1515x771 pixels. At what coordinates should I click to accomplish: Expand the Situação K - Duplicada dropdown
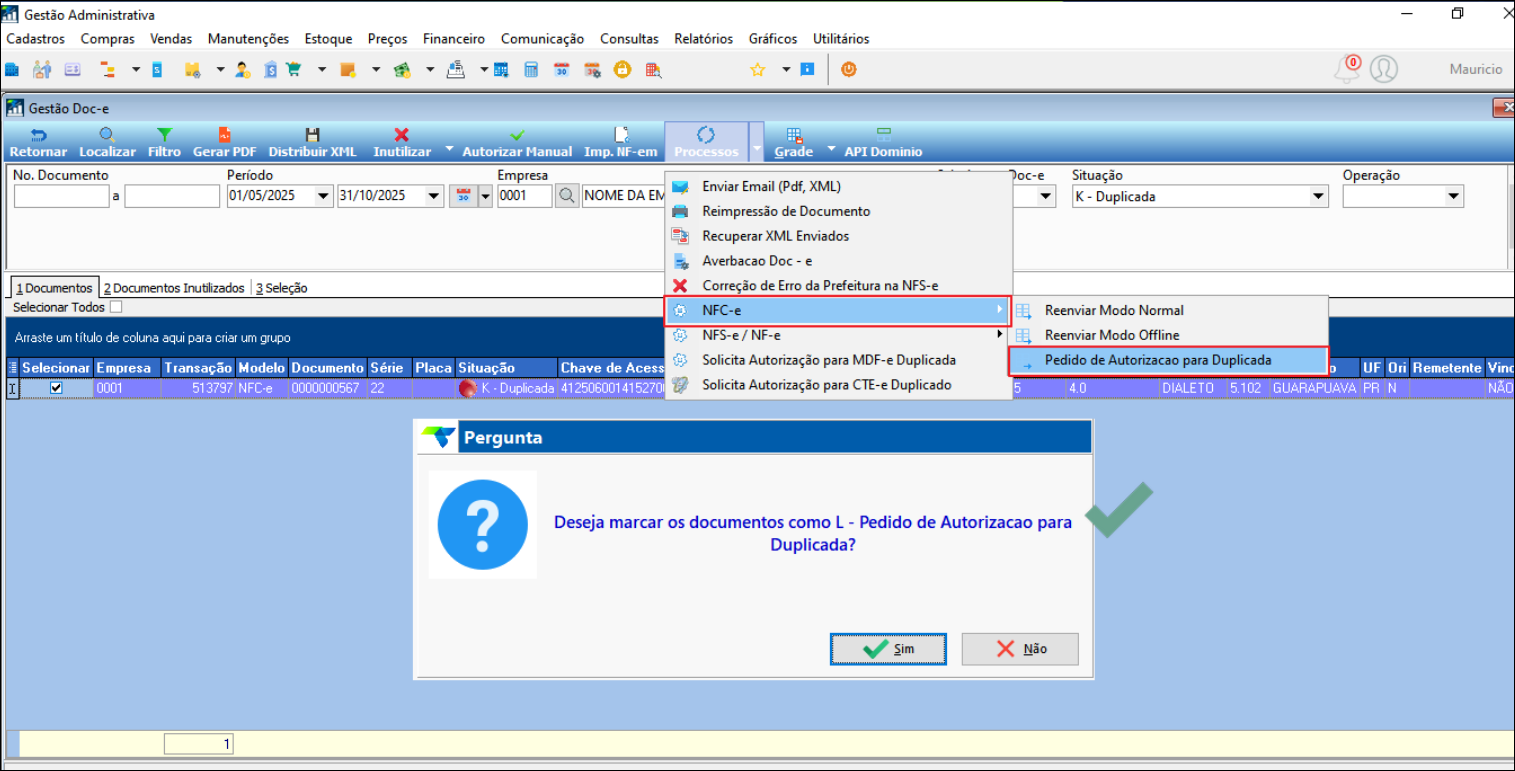click(x=1318, y=197)
